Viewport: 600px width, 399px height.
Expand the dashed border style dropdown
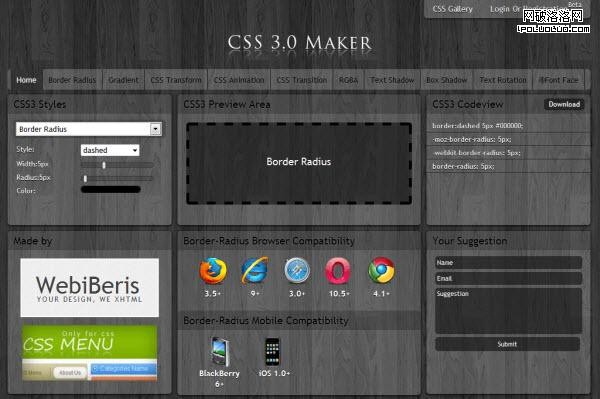[110, 150]
